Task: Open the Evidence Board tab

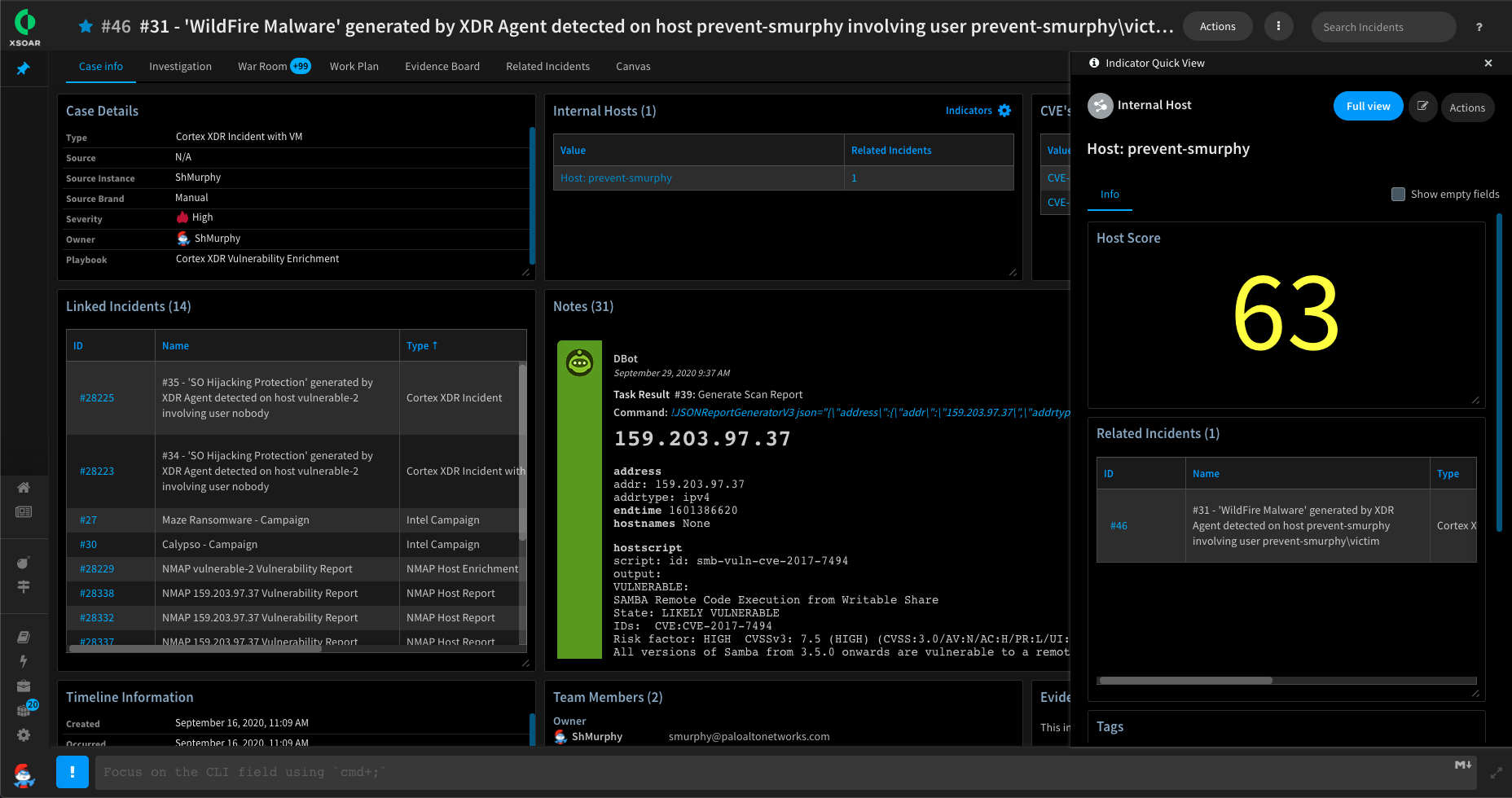Action: click(442, 67)
